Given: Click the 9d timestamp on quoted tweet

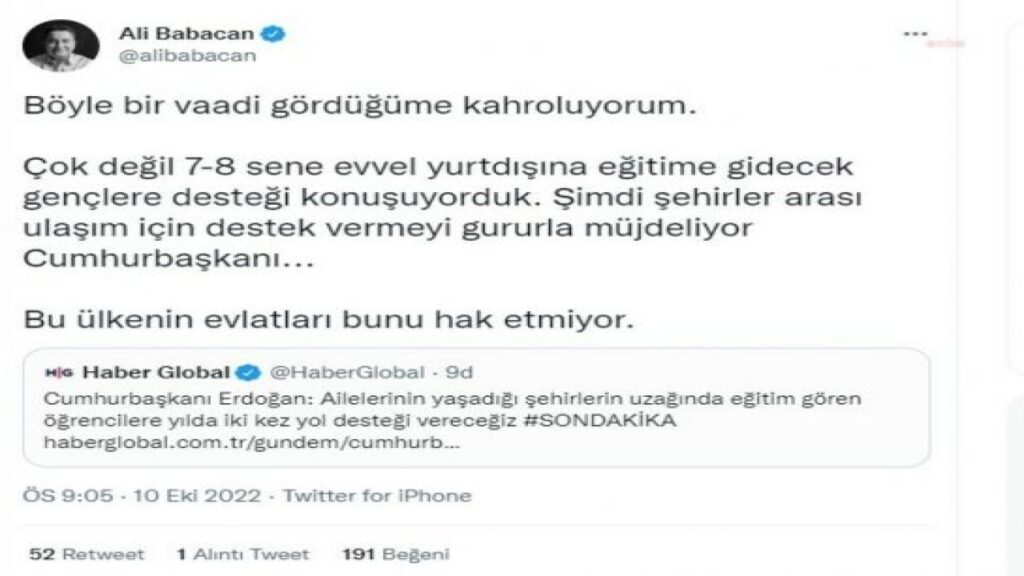Looking at the screenshot, I should point(459,372).
